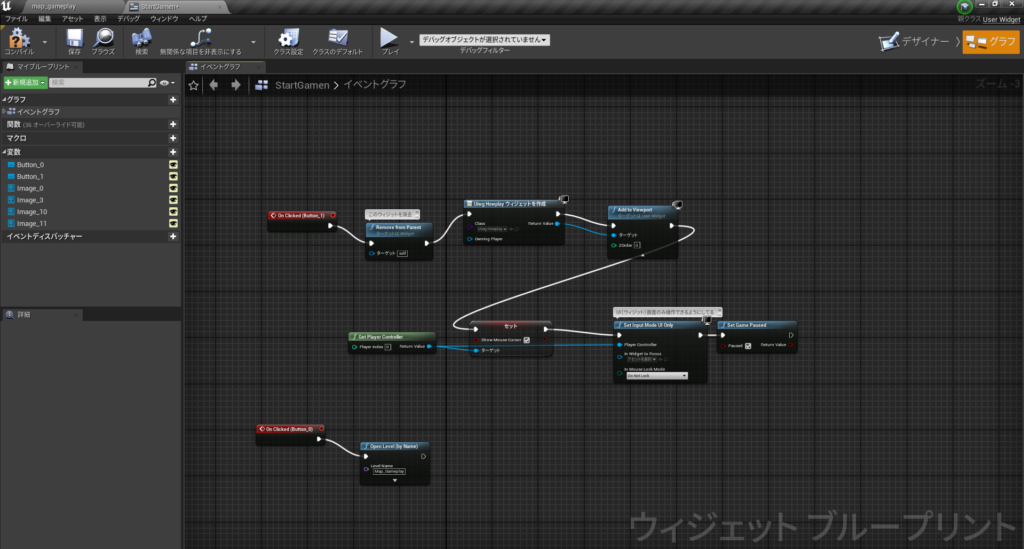The width and height of the screenshot is (1024, 549).
Task: Open Class Defaults (クラスのデフォルト) in the toolbar
Action: [x=337, y=39]
